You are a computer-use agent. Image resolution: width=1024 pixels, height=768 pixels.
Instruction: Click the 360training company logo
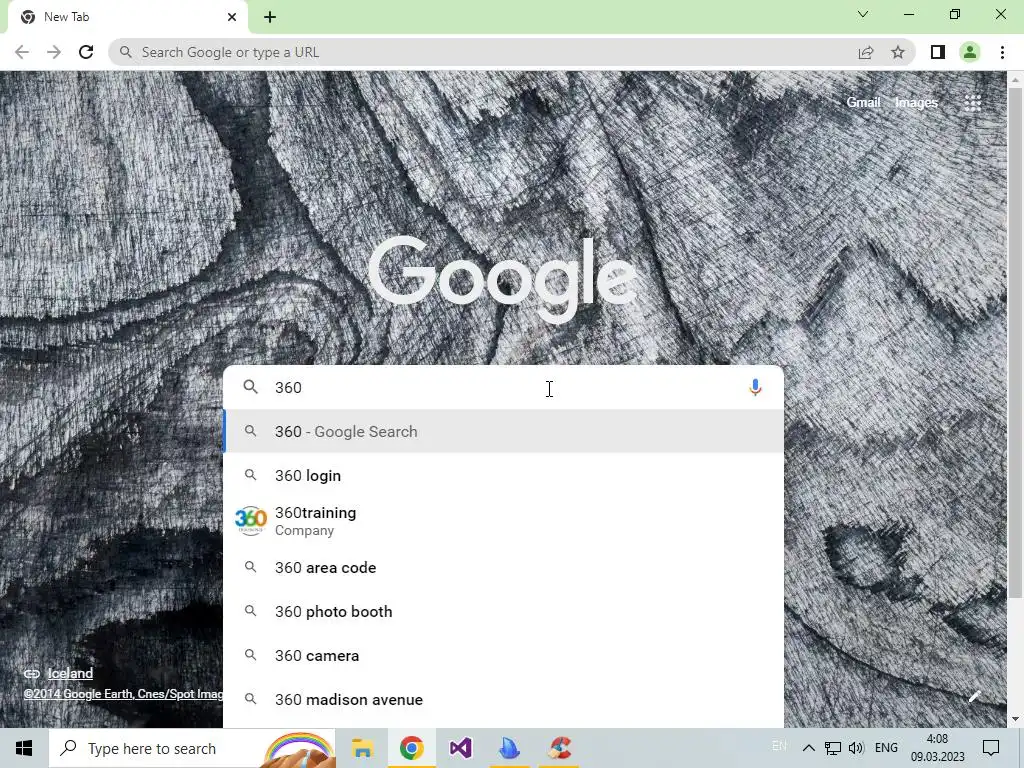point(251,520)
